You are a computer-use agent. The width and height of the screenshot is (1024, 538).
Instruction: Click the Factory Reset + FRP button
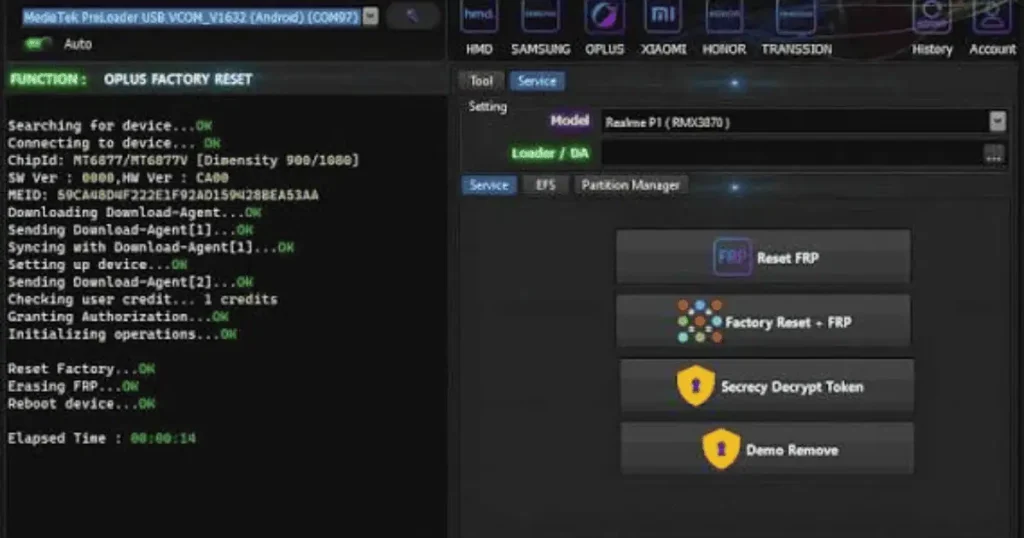coord(763,321)
